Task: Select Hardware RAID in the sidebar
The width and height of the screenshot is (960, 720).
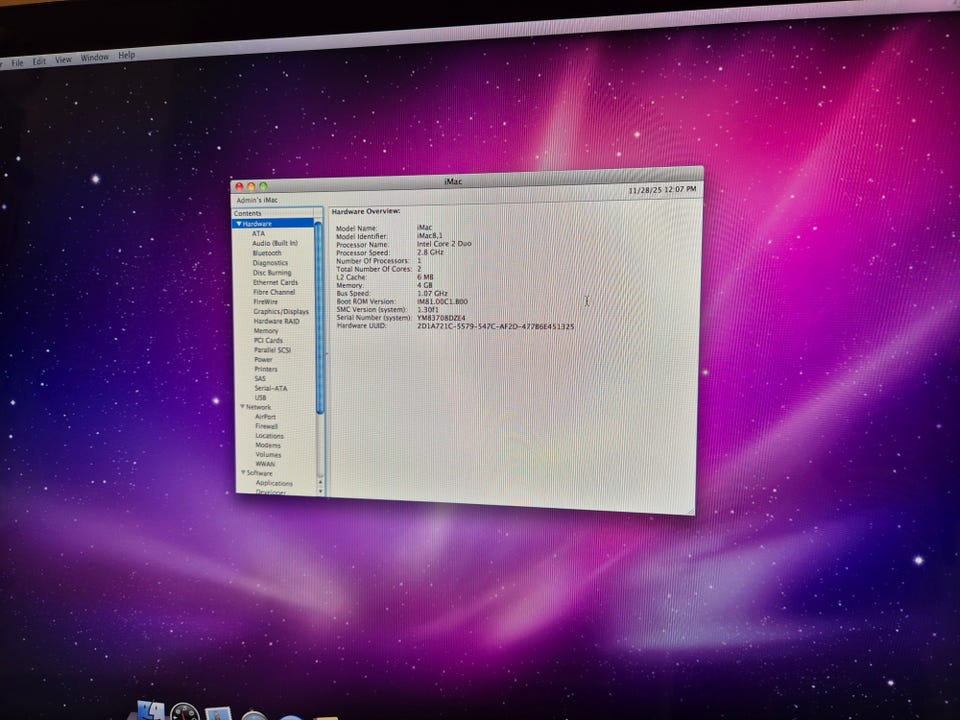Action: 276,321
